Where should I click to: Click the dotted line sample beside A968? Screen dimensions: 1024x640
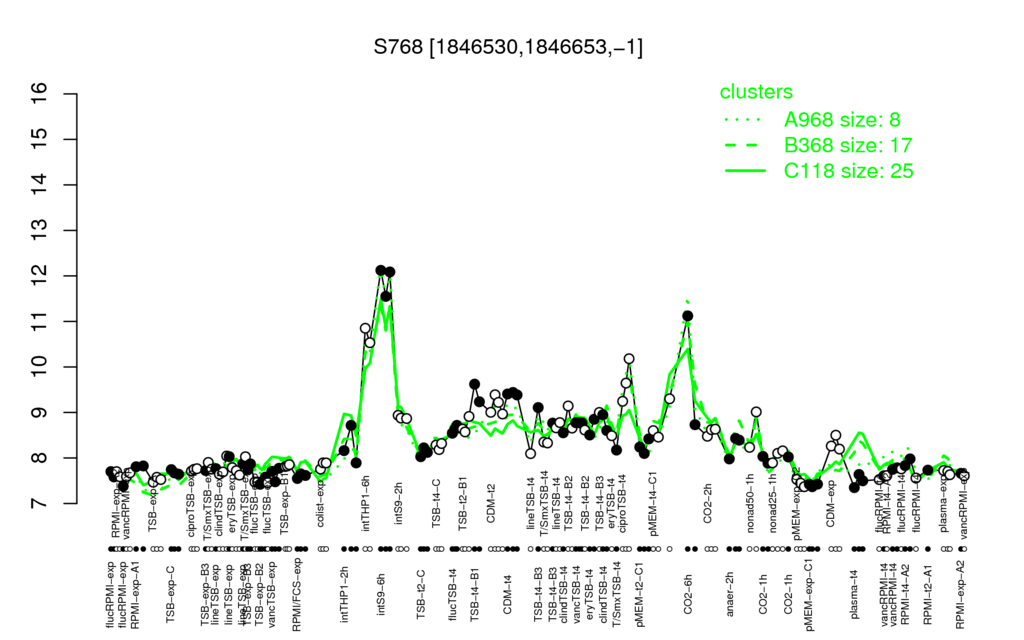point(745,120)
